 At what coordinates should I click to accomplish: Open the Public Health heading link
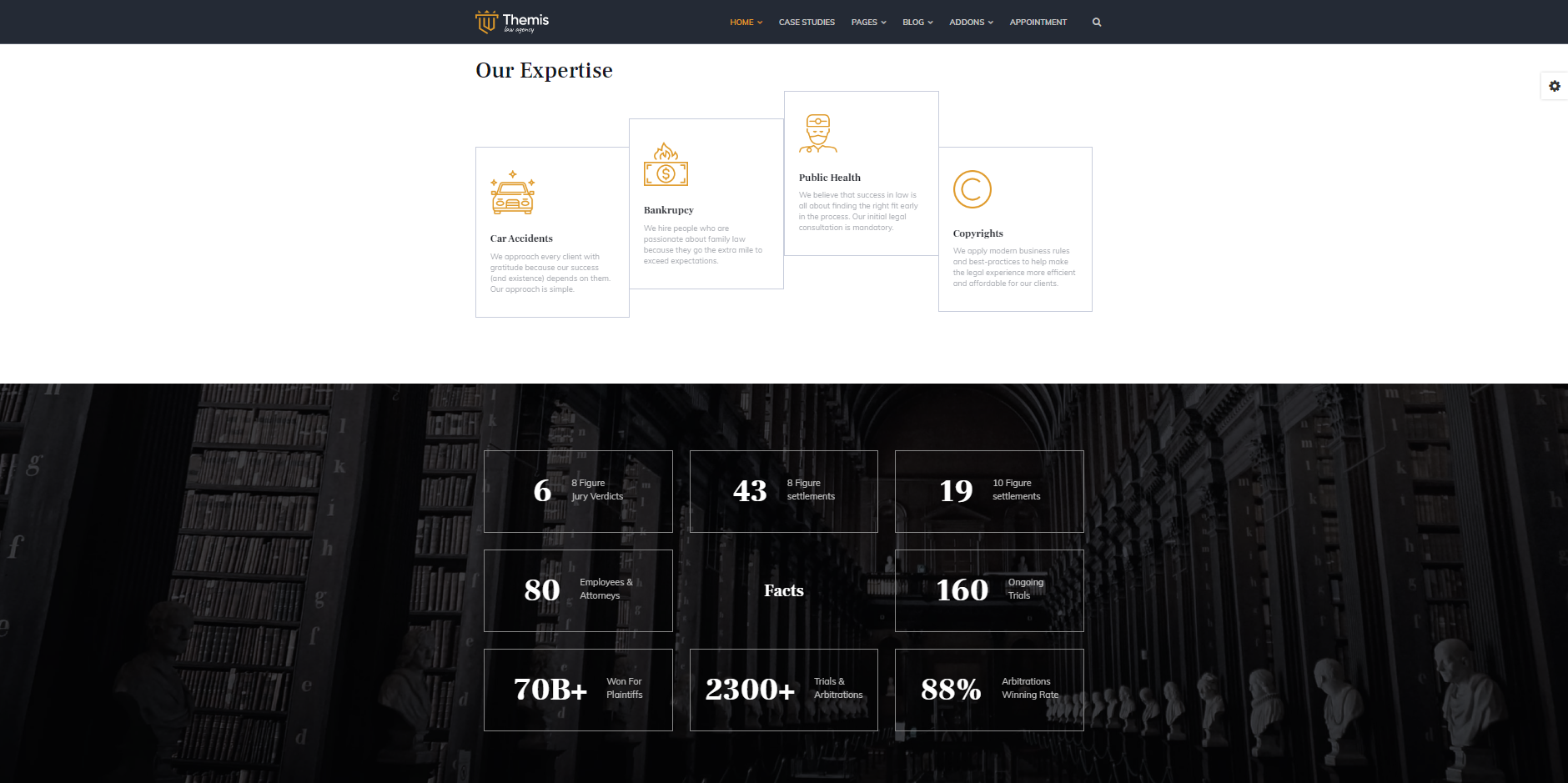[830, 178]
